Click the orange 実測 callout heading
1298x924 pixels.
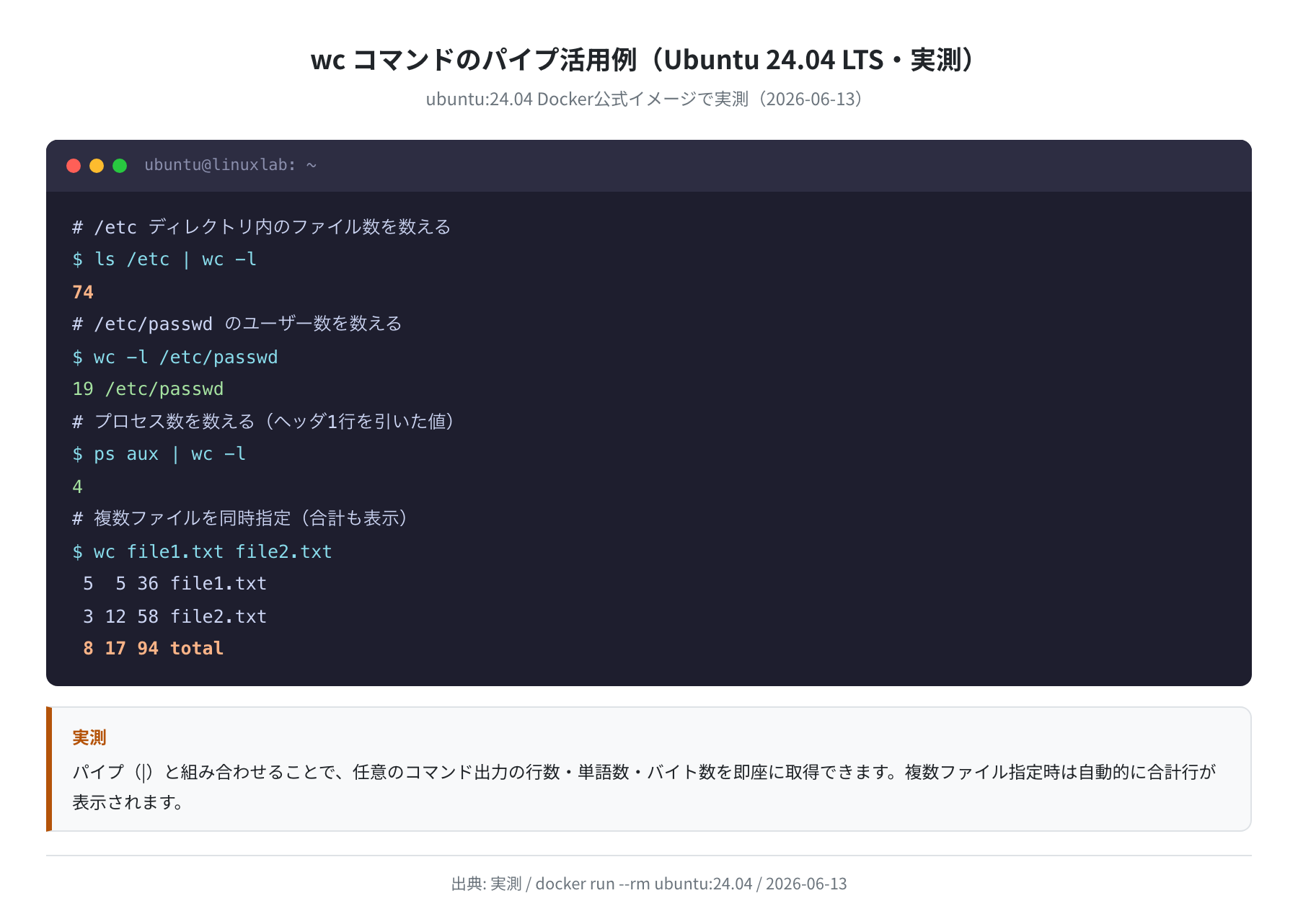coord(89,737)
